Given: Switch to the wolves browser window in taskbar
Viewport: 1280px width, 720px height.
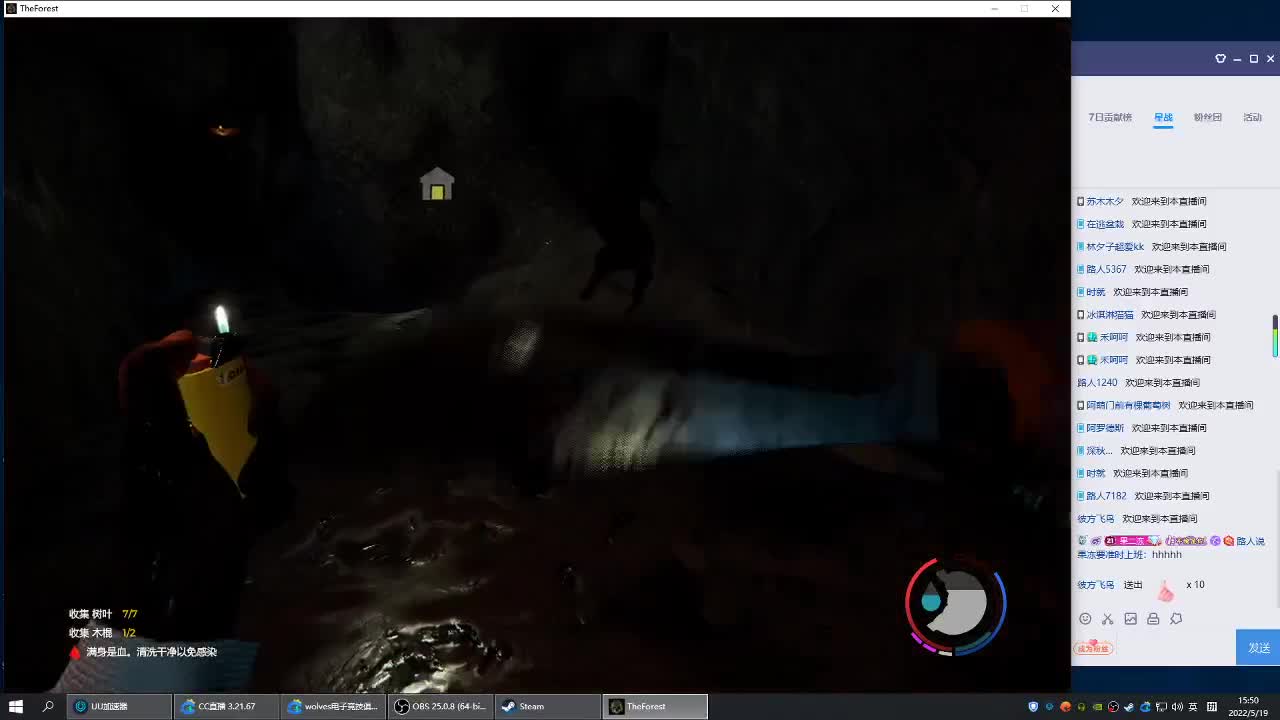Looking at the screenshot, I should click(333, 706).
